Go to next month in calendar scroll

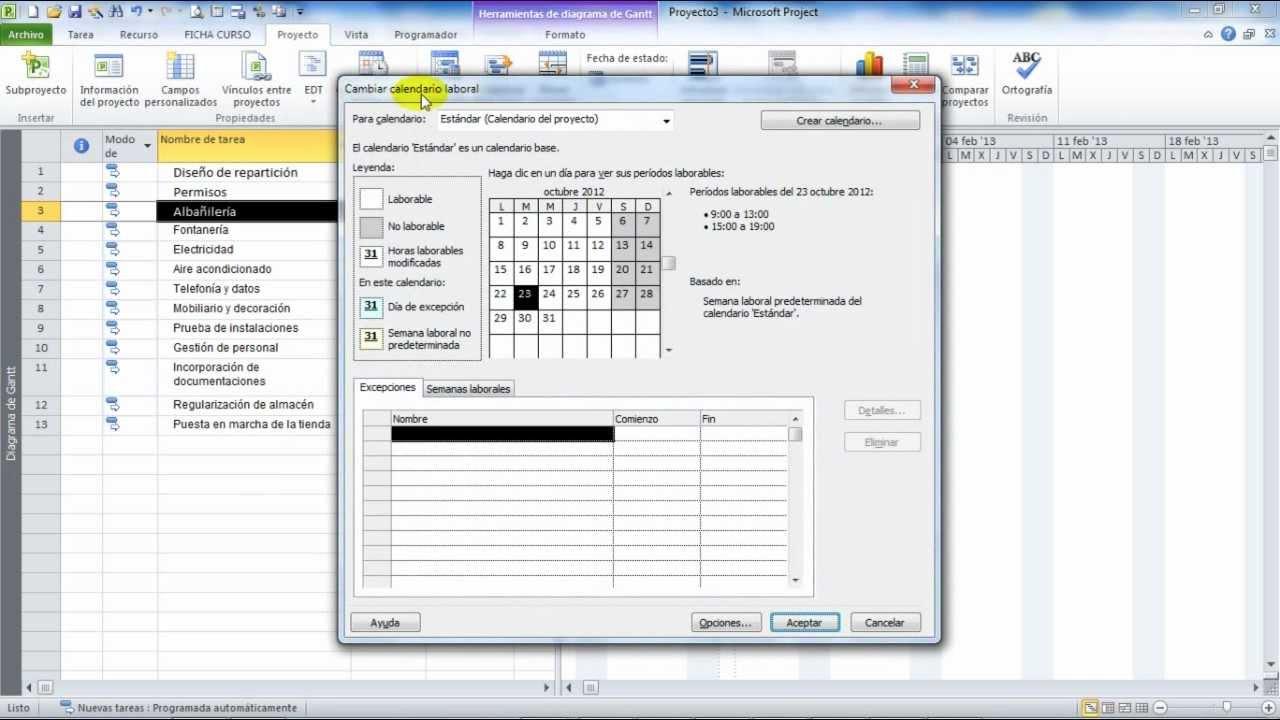(x=669, y=350)
